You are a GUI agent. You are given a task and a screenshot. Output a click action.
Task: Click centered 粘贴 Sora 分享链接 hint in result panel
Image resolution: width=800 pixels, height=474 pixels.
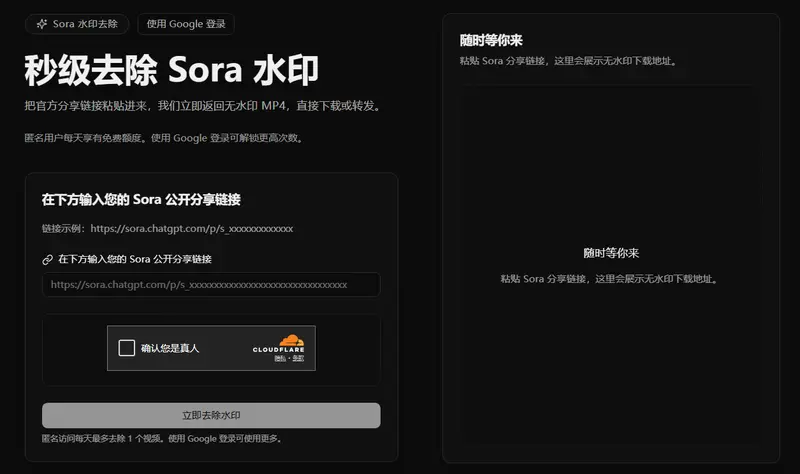tap(610, 279)
